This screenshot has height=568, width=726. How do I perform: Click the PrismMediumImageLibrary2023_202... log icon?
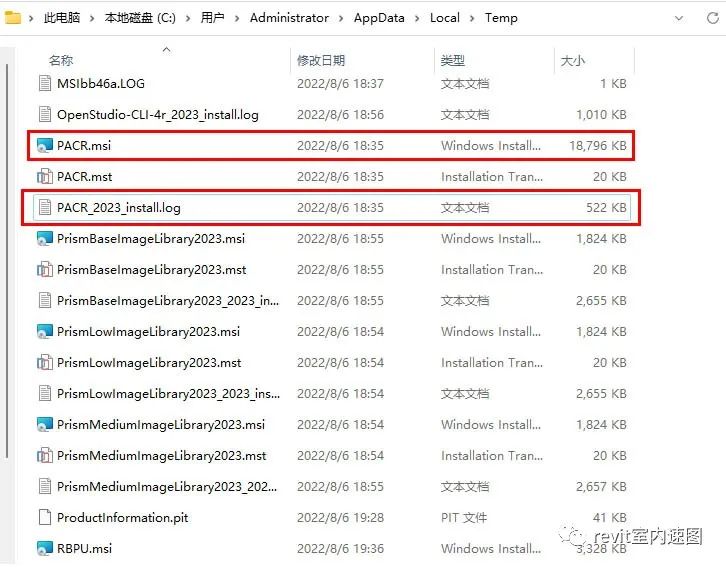click(44, 487)
